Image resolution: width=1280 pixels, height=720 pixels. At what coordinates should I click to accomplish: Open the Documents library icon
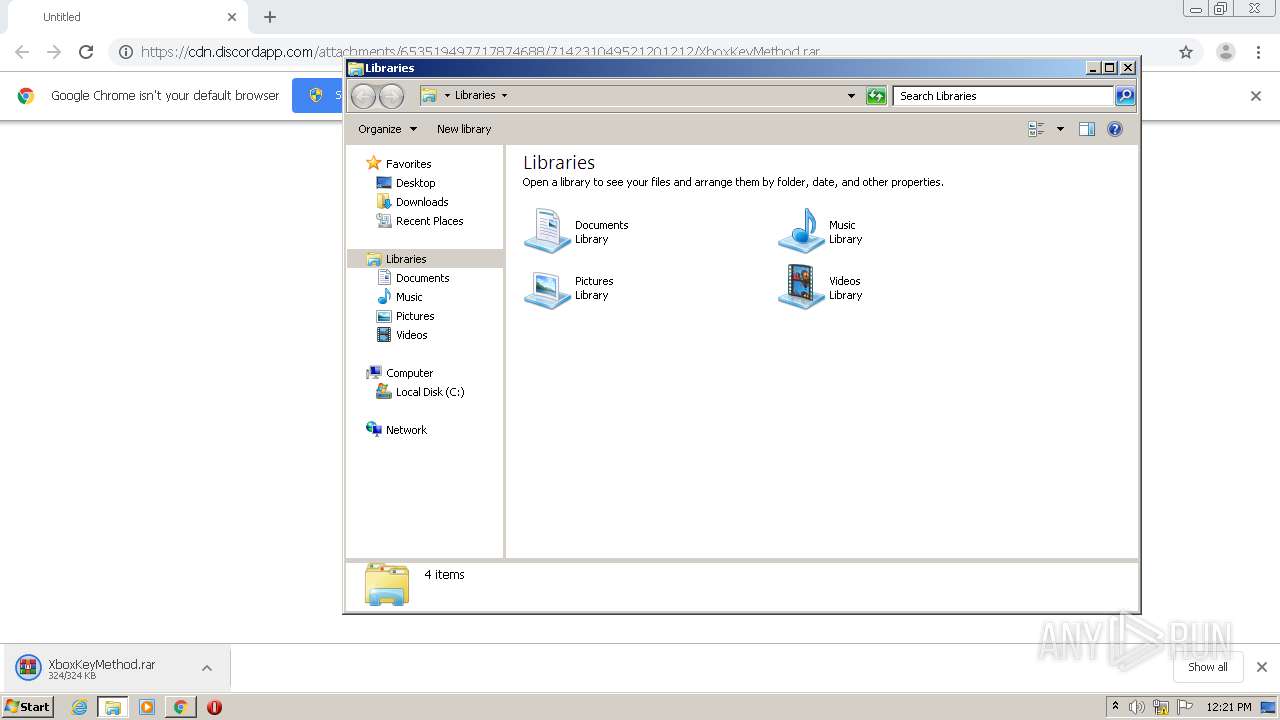coord(547,231)
